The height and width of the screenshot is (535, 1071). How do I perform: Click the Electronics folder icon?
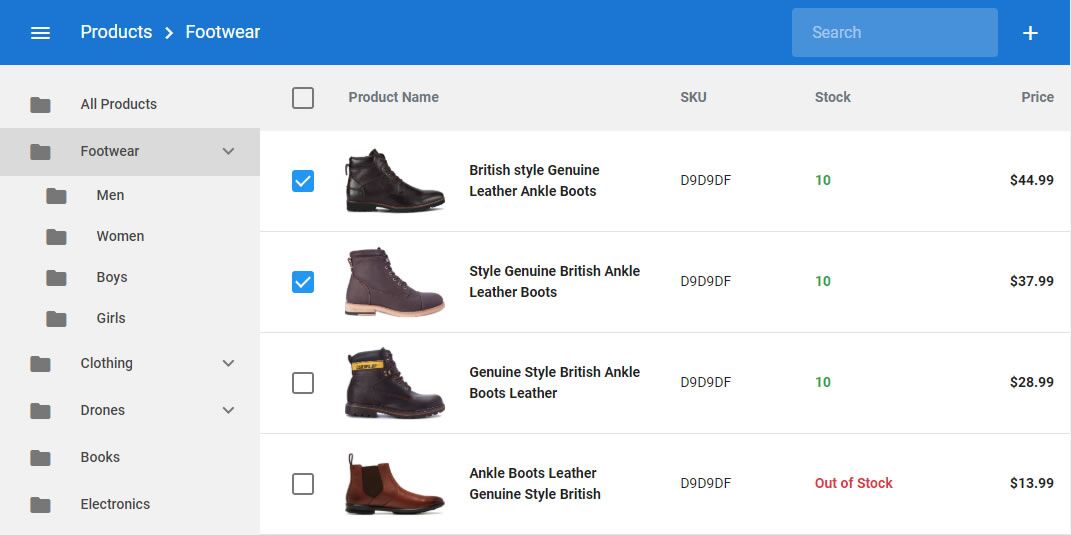click(x=40, y=505)
